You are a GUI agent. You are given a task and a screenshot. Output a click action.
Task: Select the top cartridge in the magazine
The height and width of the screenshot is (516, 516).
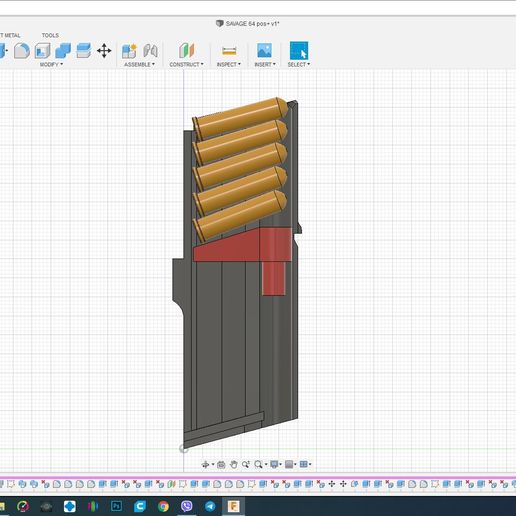pos(241,118)
